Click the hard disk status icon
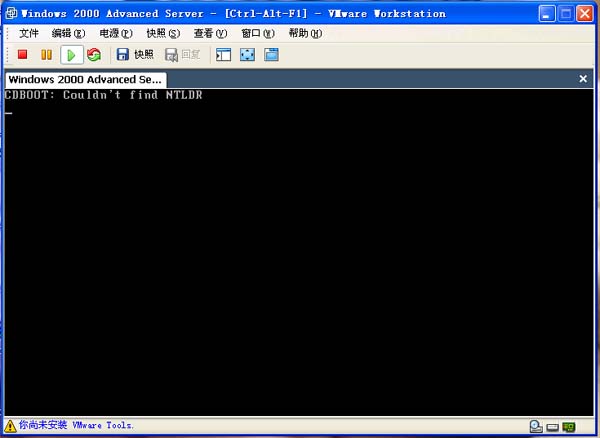This screenshot has height=438, width=600. pos(536,426)
